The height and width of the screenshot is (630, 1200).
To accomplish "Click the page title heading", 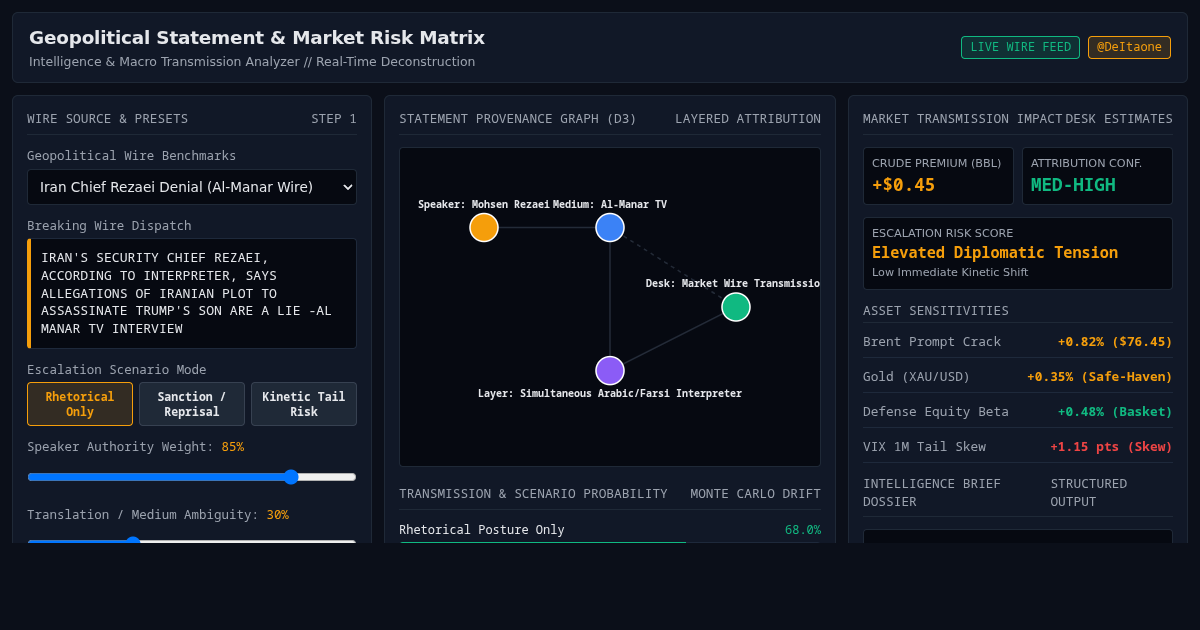I will pos(257,38).
